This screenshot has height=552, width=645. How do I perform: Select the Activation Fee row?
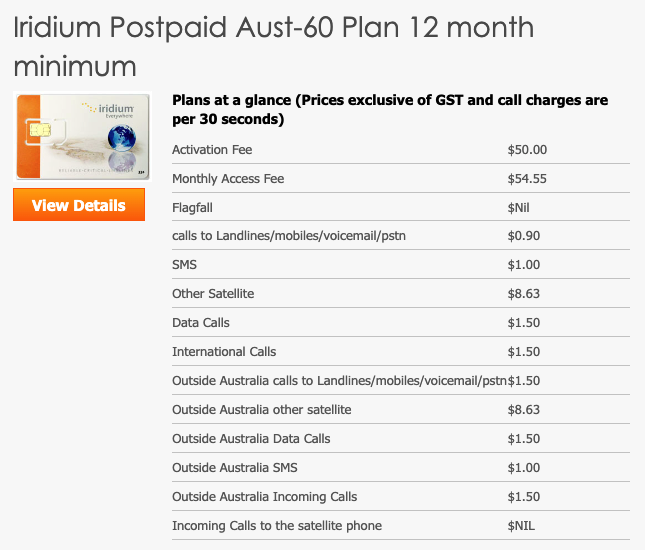(x=401, y=150)
